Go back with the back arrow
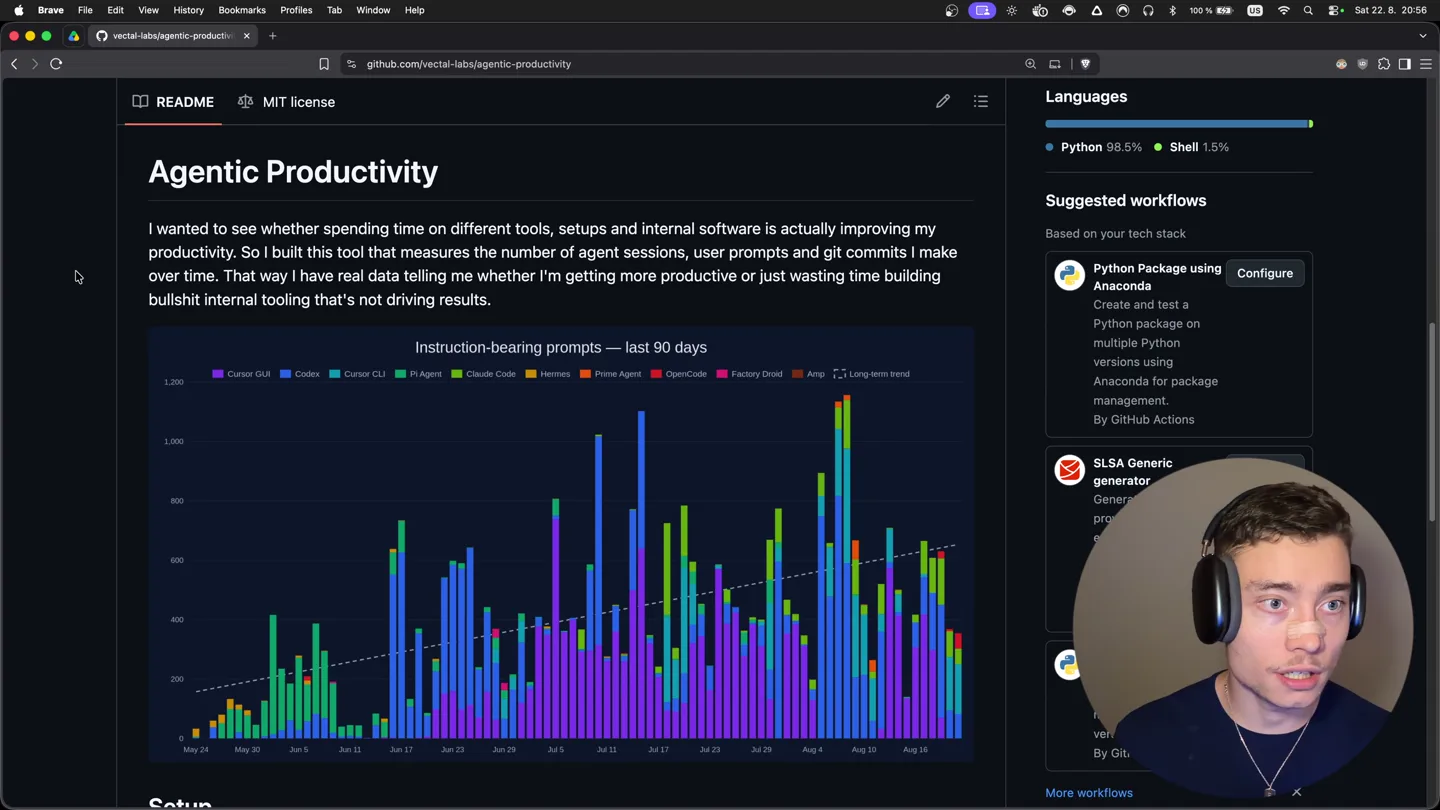This screenshot has height=810, width=1440. [x=14, y=64]
